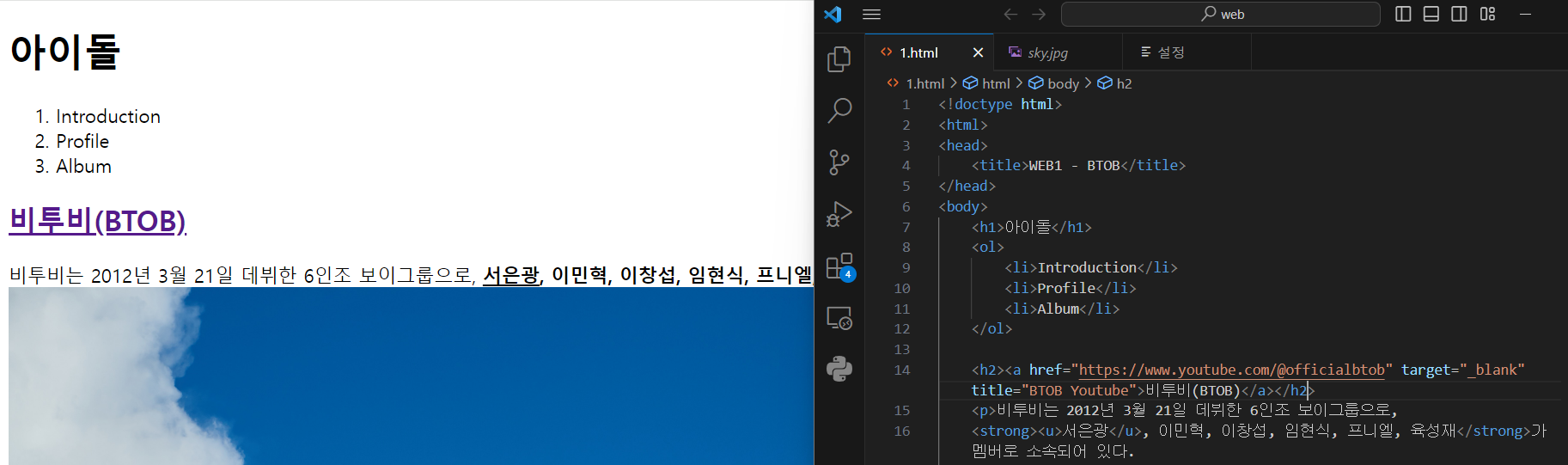Click line number 7 in the gutter
Viewport: 1568px width, 465px height.
pos(906,227)
